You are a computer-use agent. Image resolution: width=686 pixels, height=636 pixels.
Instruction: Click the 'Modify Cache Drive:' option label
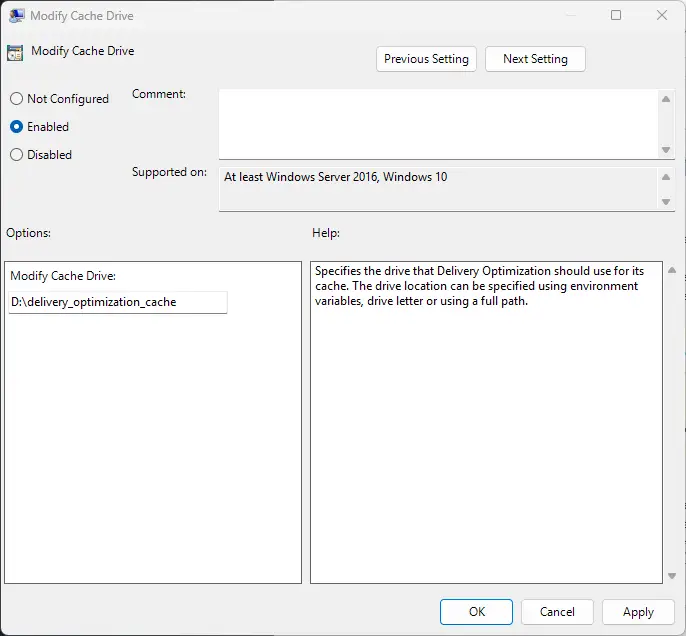click(63, 276)
